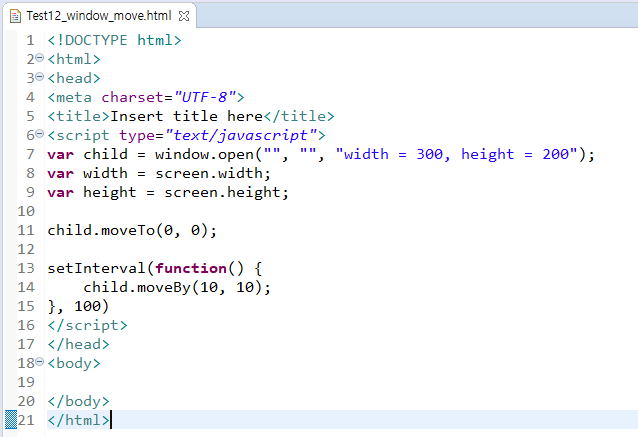Select the Test12_window_move.html editor tab

point(99,16)
